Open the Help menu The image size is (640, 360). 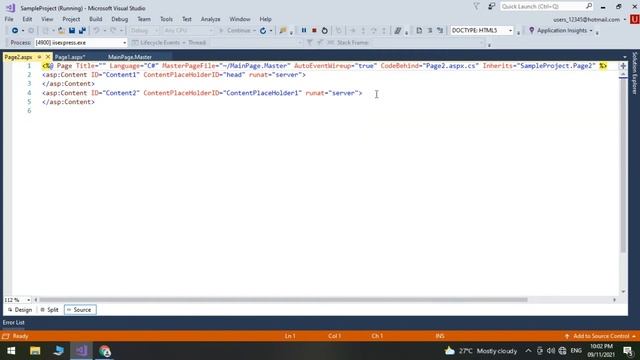(x=265, y=19)
